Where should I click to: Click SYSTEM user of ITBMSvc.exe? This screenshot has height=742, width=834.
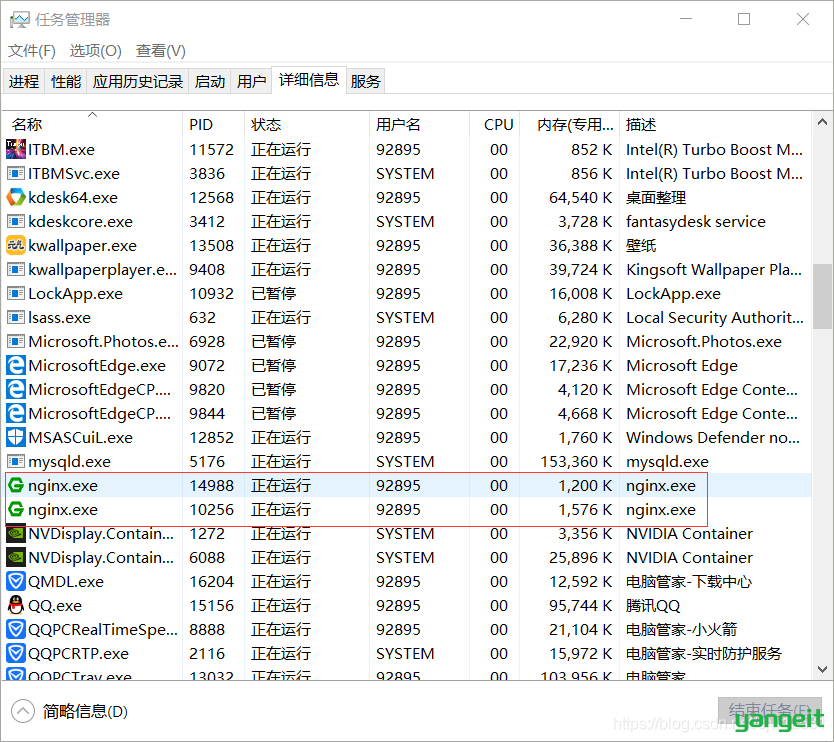(405, 174)
